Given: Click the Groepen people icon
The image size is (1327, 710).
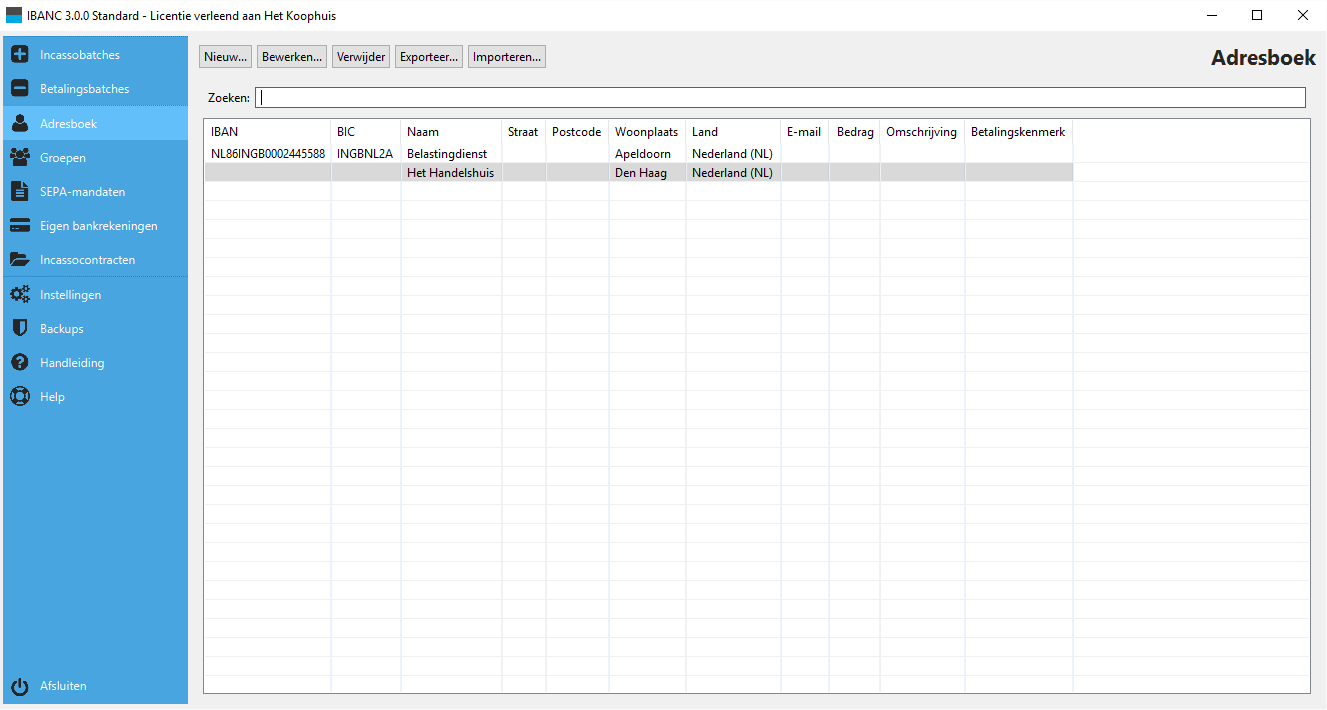Looking at the screenshot, I should (20, 157).
